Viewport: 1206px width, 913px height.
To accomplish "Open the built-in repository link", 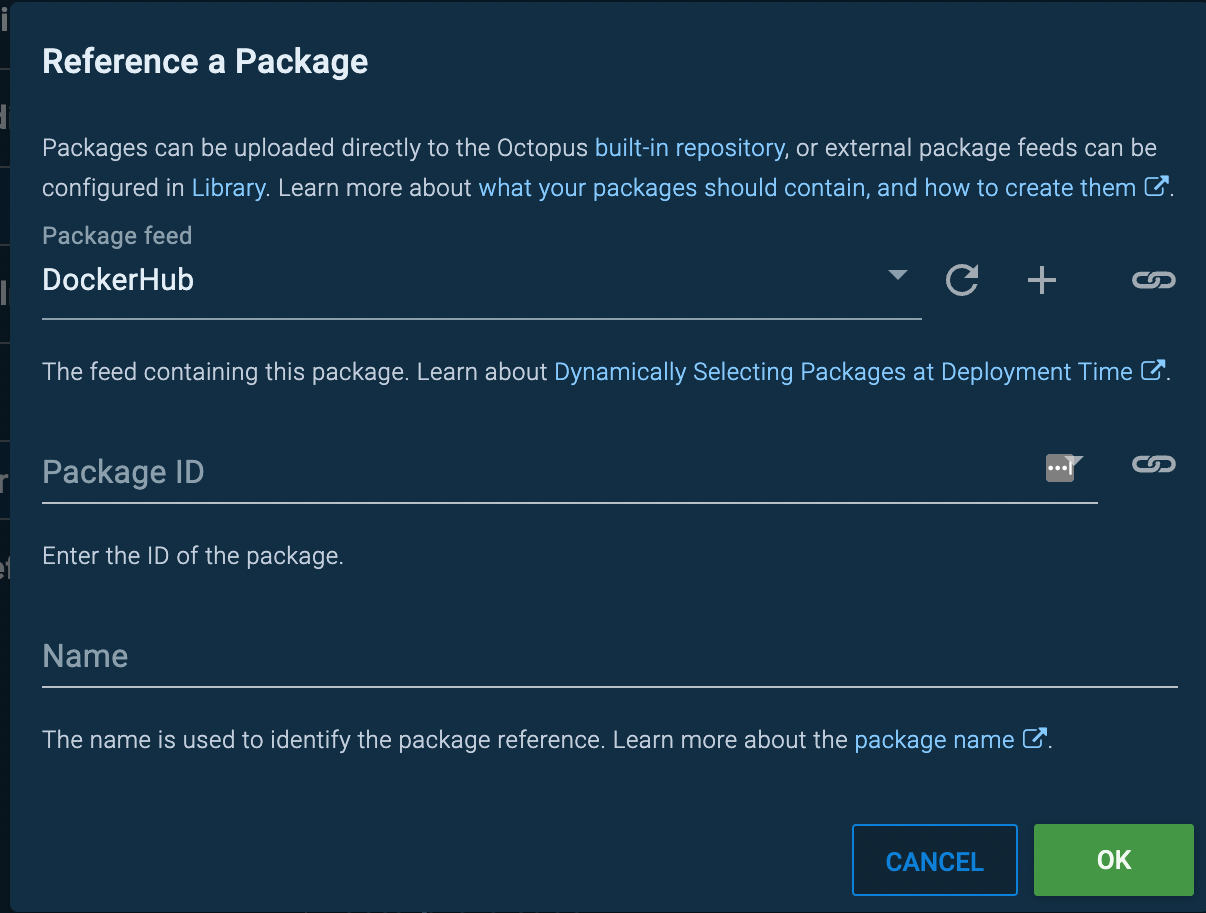I will (690, 148).
